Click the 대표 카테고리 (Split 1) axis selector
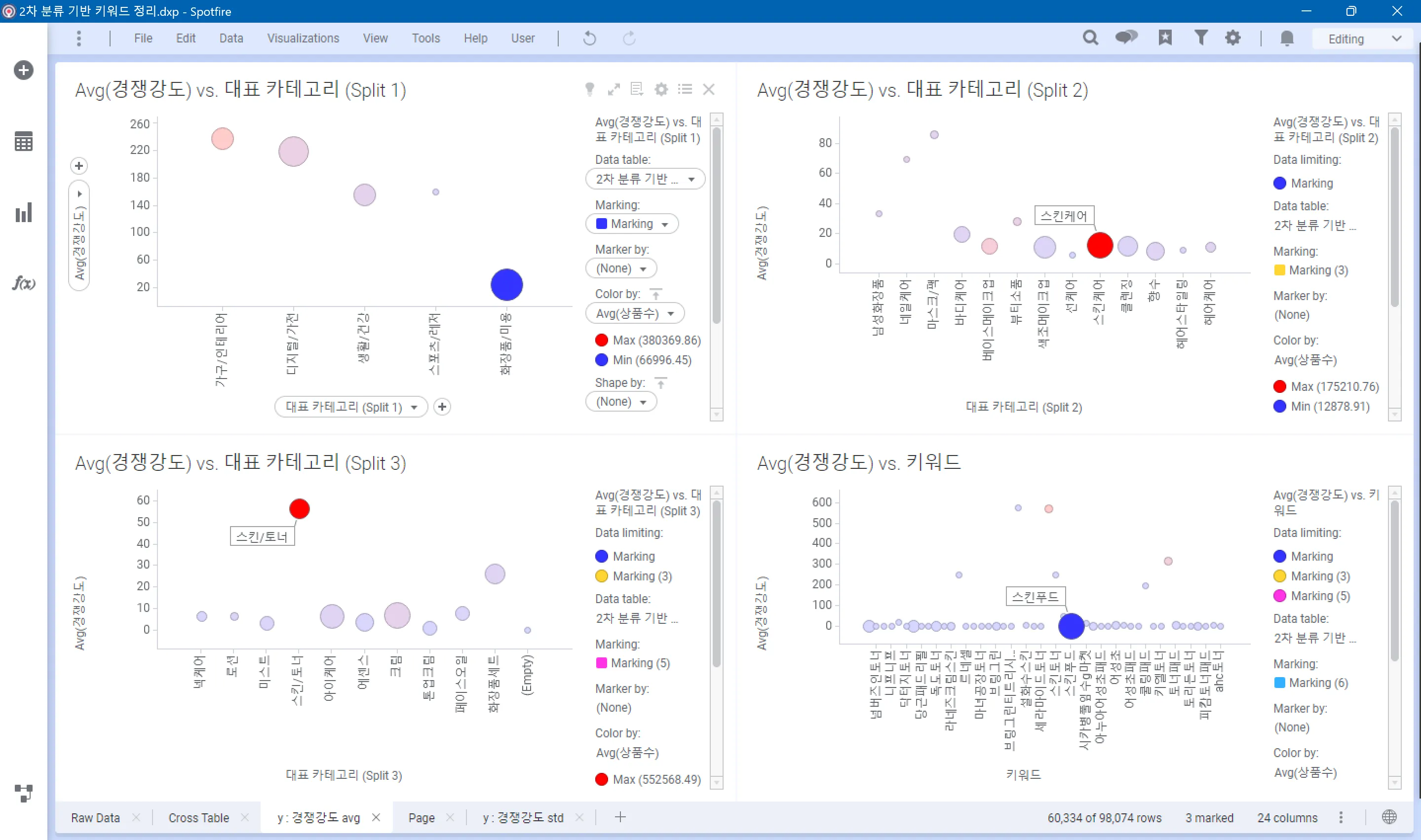Viewport: 1421px width, 840px height. pos(350,407)
